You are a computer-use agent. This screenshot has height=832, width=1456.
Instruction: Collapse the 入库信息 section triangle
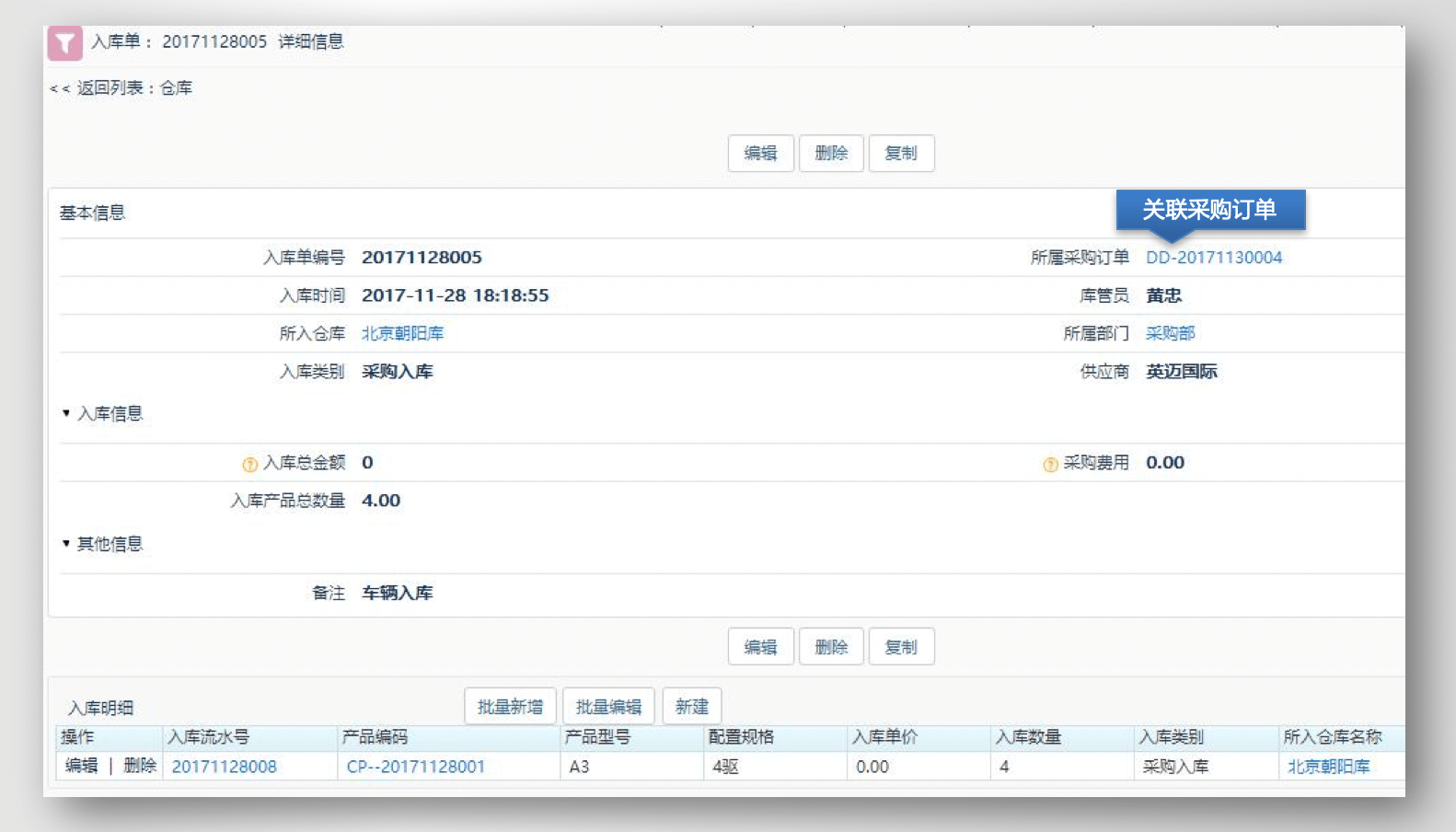(66, 413)
